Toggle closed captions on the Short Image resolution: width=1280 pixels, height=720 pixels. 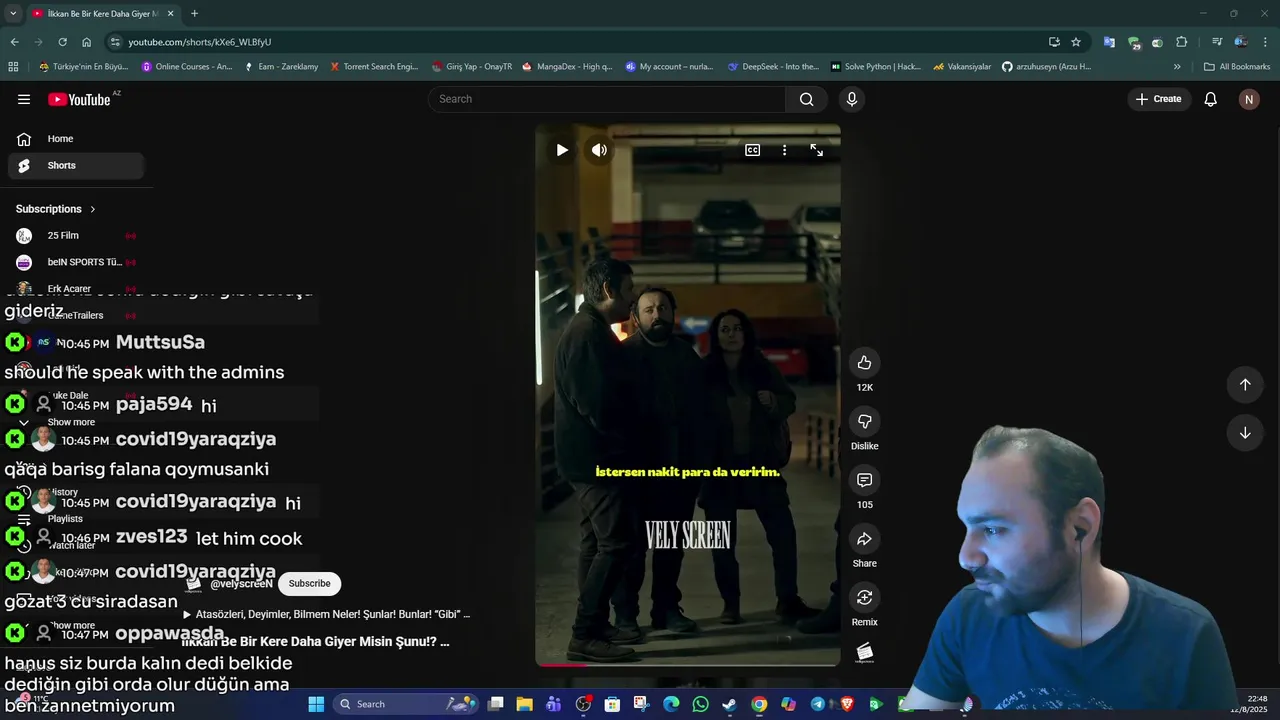pos(752,150)
